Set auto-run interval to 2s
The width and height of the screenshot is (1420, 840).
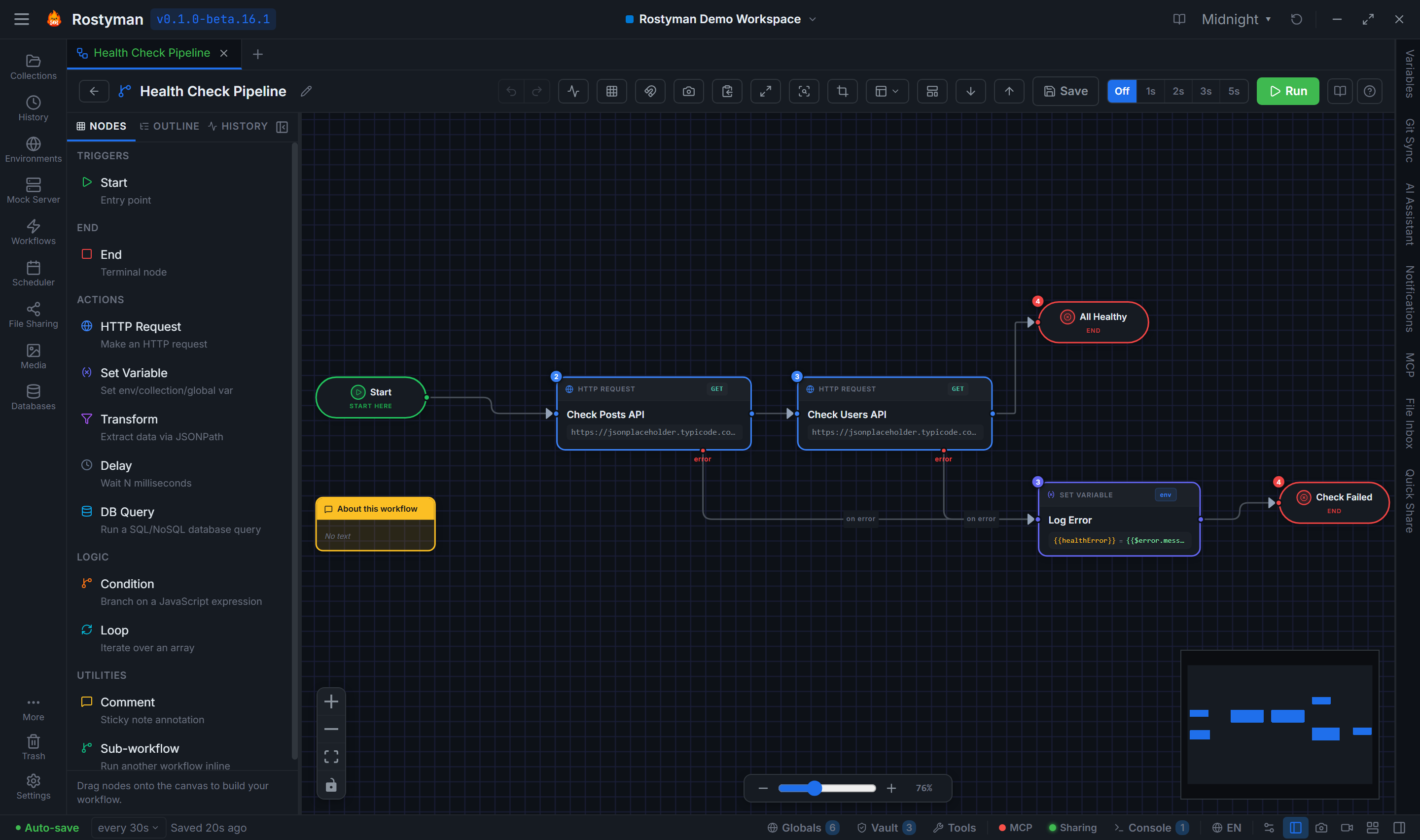[x=1178, y=91]
